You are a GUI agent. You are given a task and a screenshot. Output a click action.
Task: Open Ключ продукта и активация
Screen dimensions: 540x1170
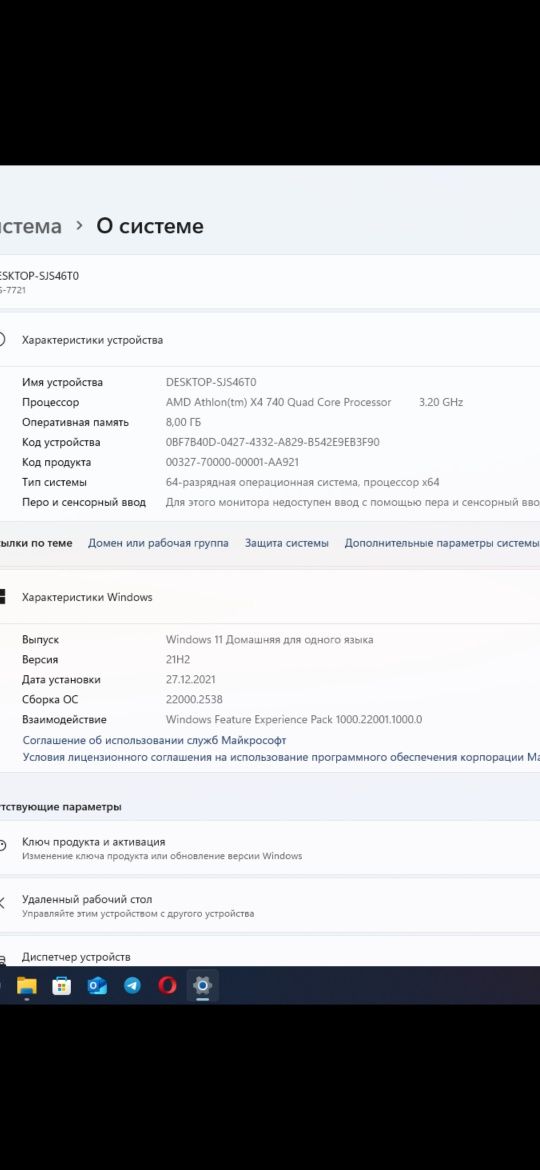point(270,848)
